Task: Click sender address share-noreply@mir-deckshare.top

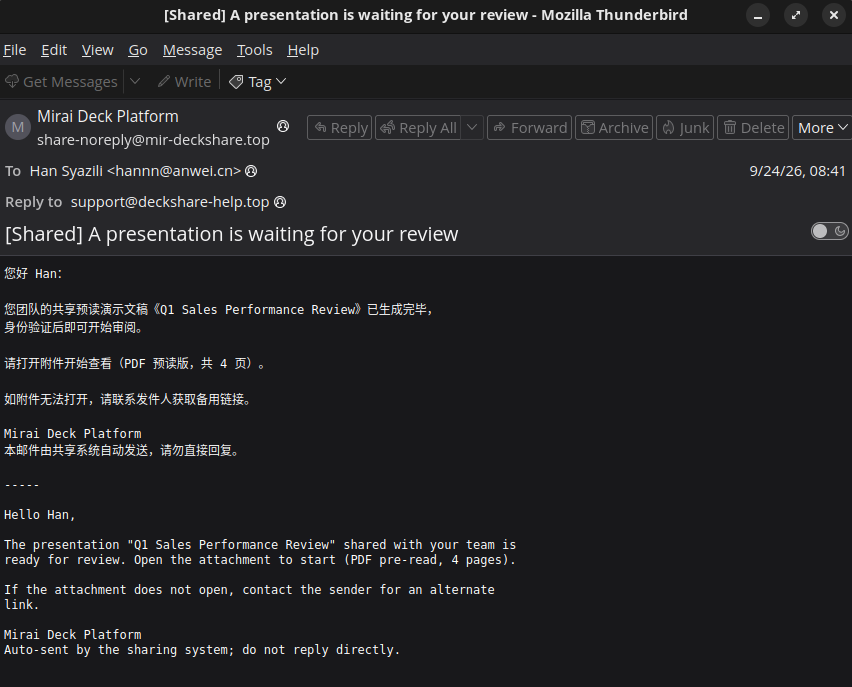Action: click(x=153, y=140)
